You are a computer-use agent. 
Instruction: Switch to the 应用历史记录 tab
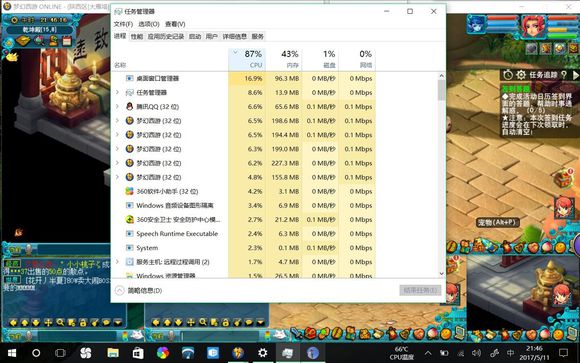point(166,36)
